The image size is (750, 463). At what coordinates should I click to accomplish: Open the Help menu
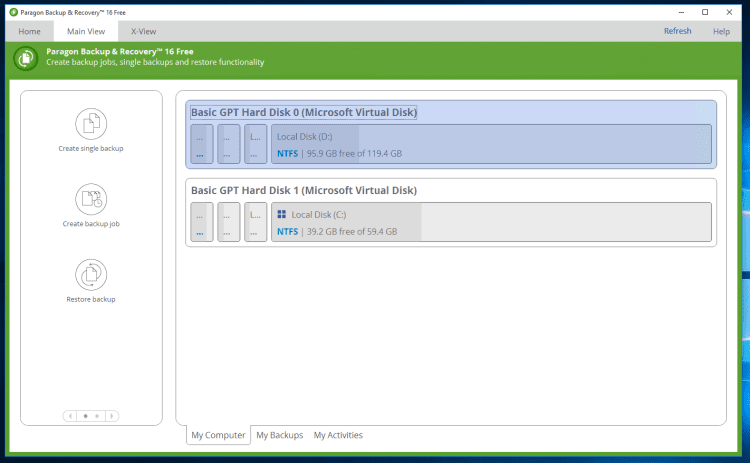click(721, 32)
